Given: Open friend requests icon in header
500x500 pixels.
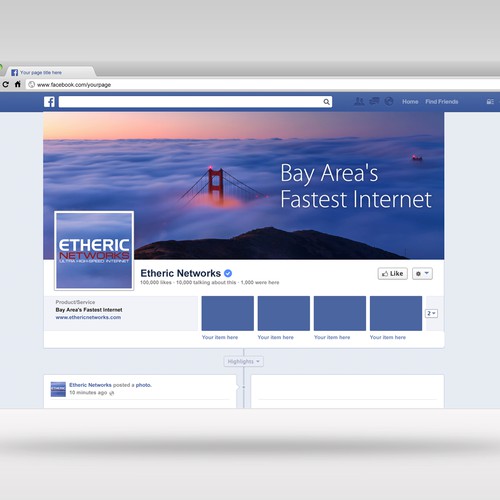Looking at the screenshot, I should click(x=359, y=101).
